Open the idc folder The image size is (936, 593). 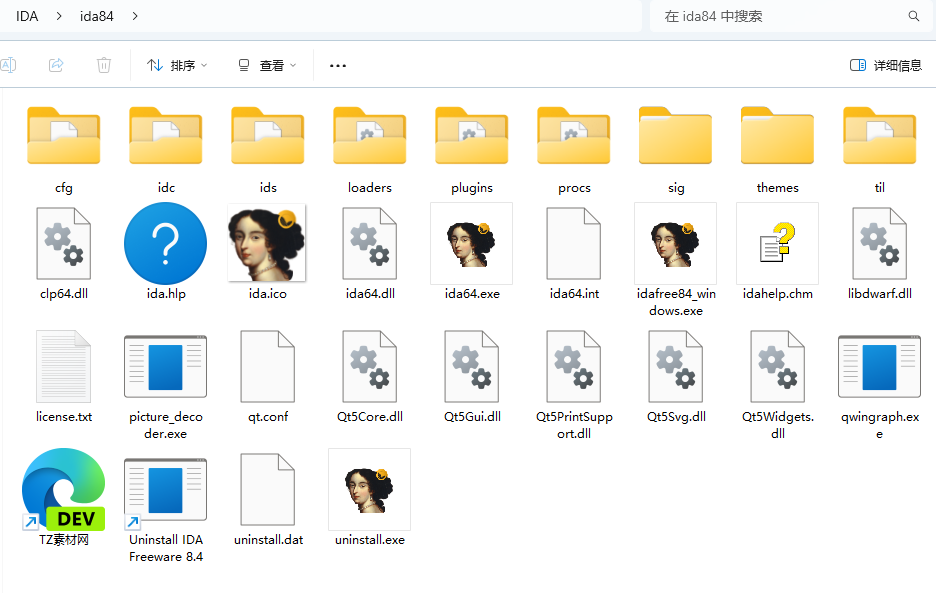click(166, 136)
